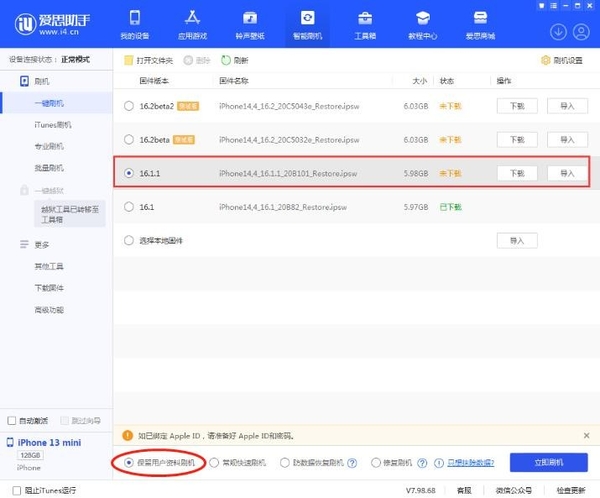
Task: Go to 铃声壁纸 ringtones and wallpapers
Action: [249, 24]
